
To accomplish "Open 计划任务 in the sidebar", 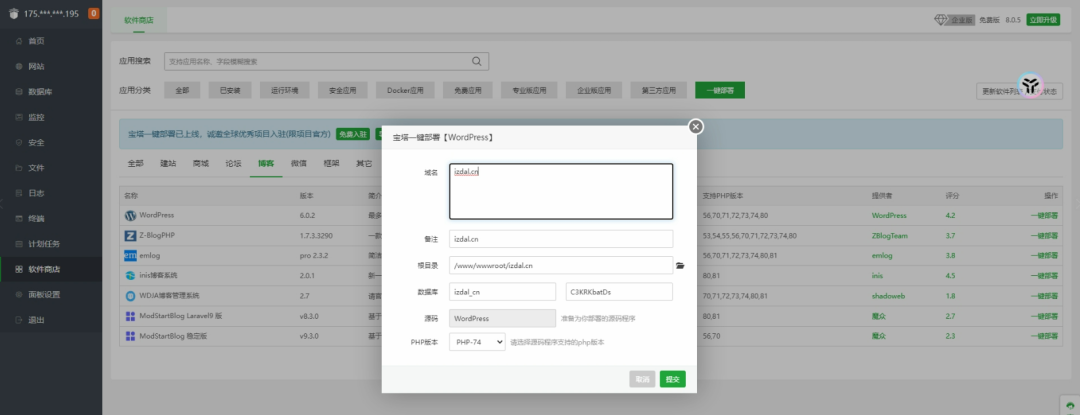I will pos(44,244).
